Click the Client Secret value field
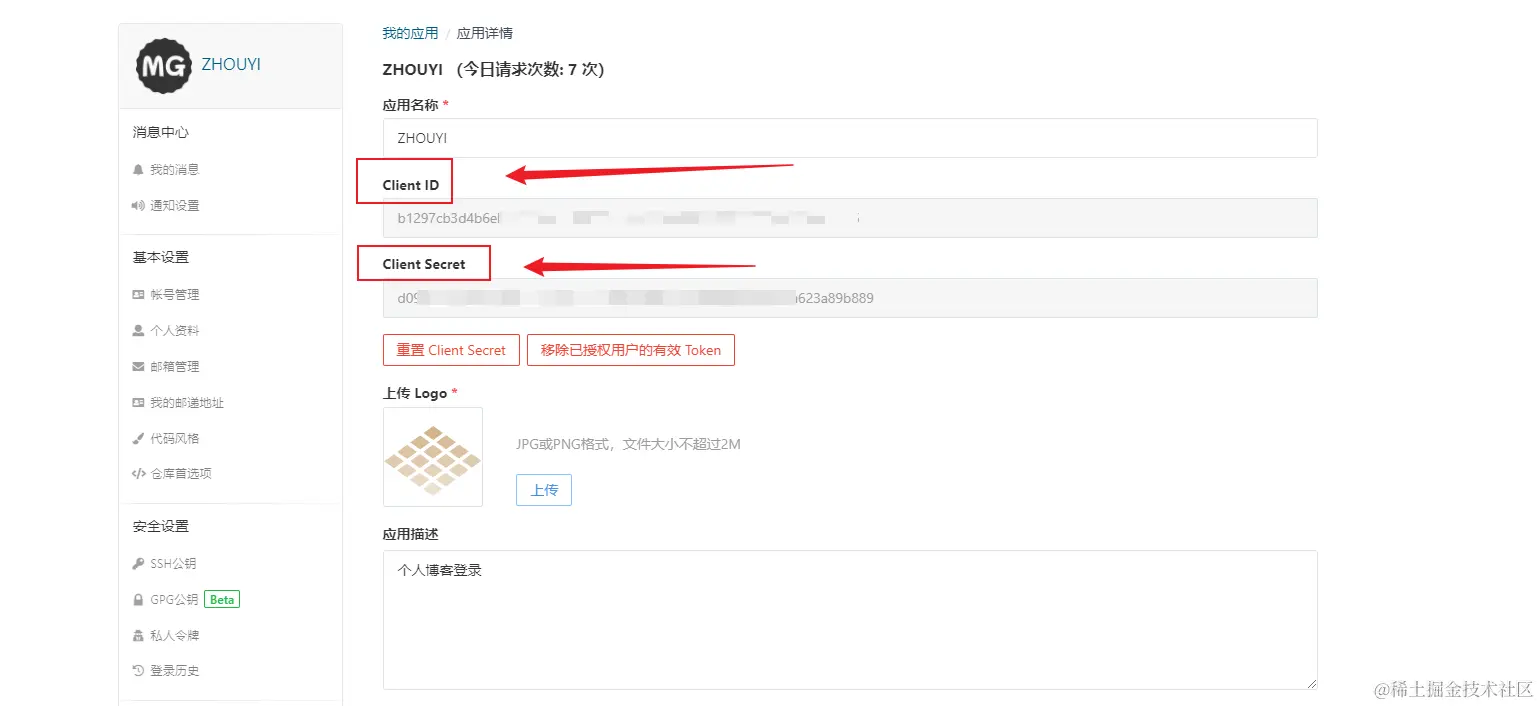The image size is (1540, 706). pyautogui.click(x=850, y=298)
